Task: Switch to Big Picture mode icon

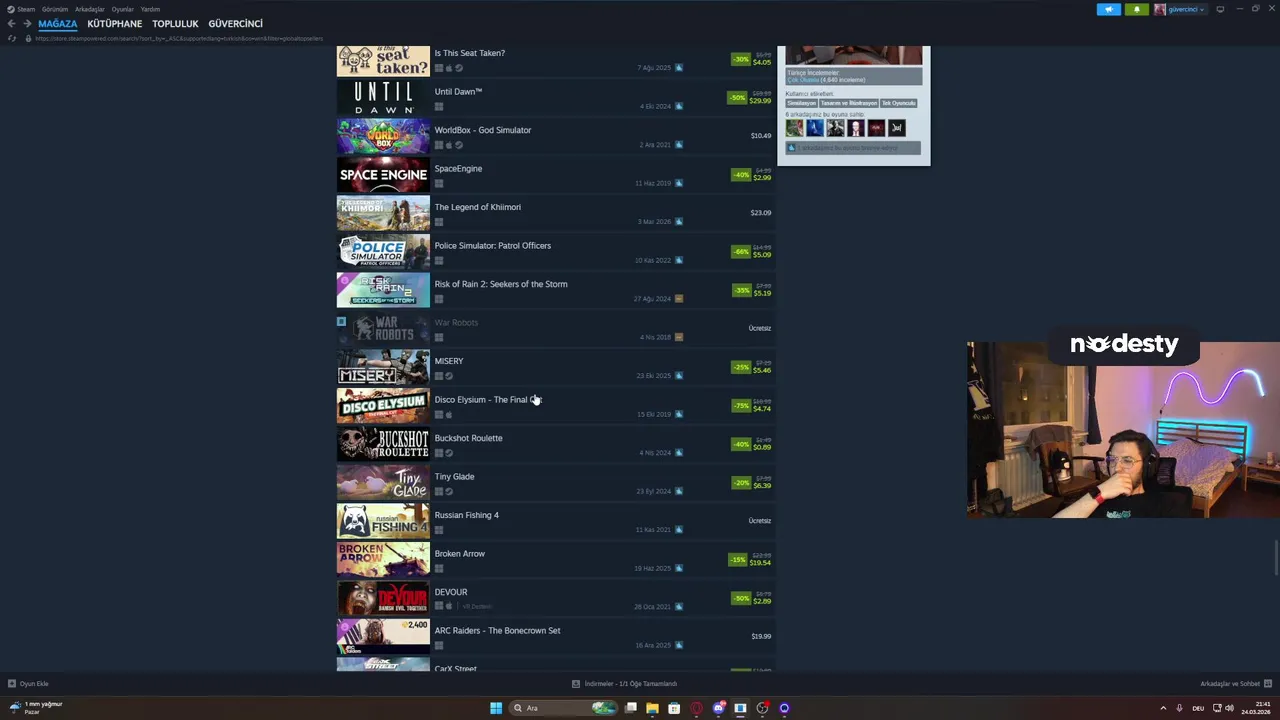Action: point(1219,9)
